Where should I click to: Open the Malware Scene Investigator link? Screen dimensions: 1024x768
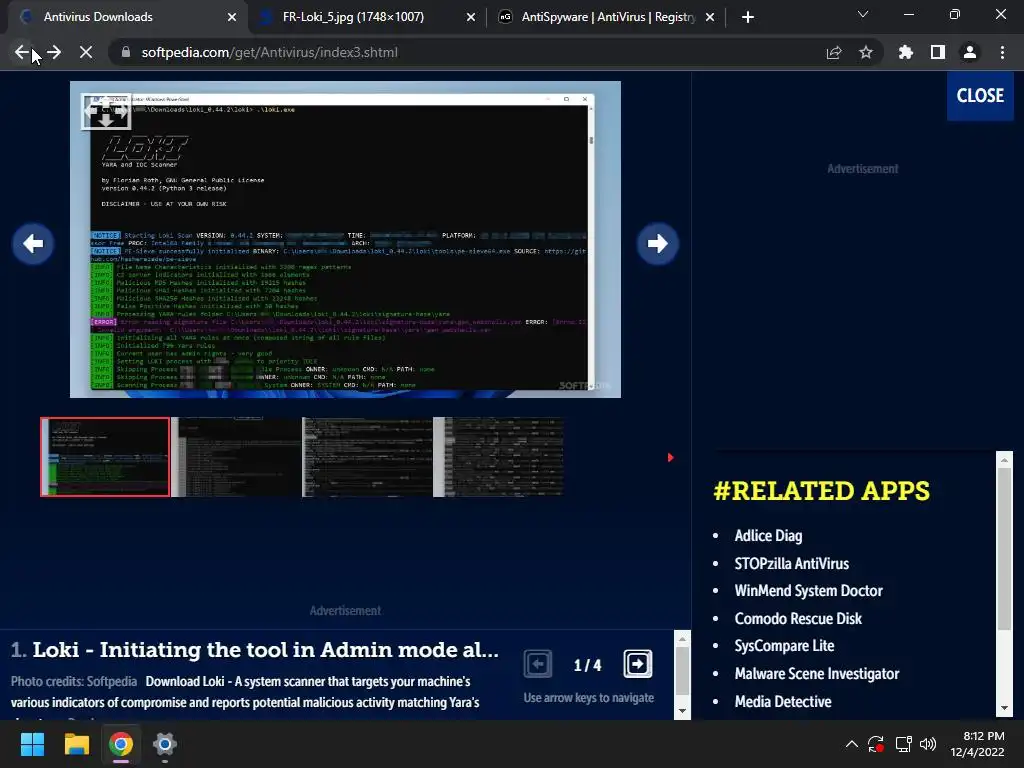816,673
